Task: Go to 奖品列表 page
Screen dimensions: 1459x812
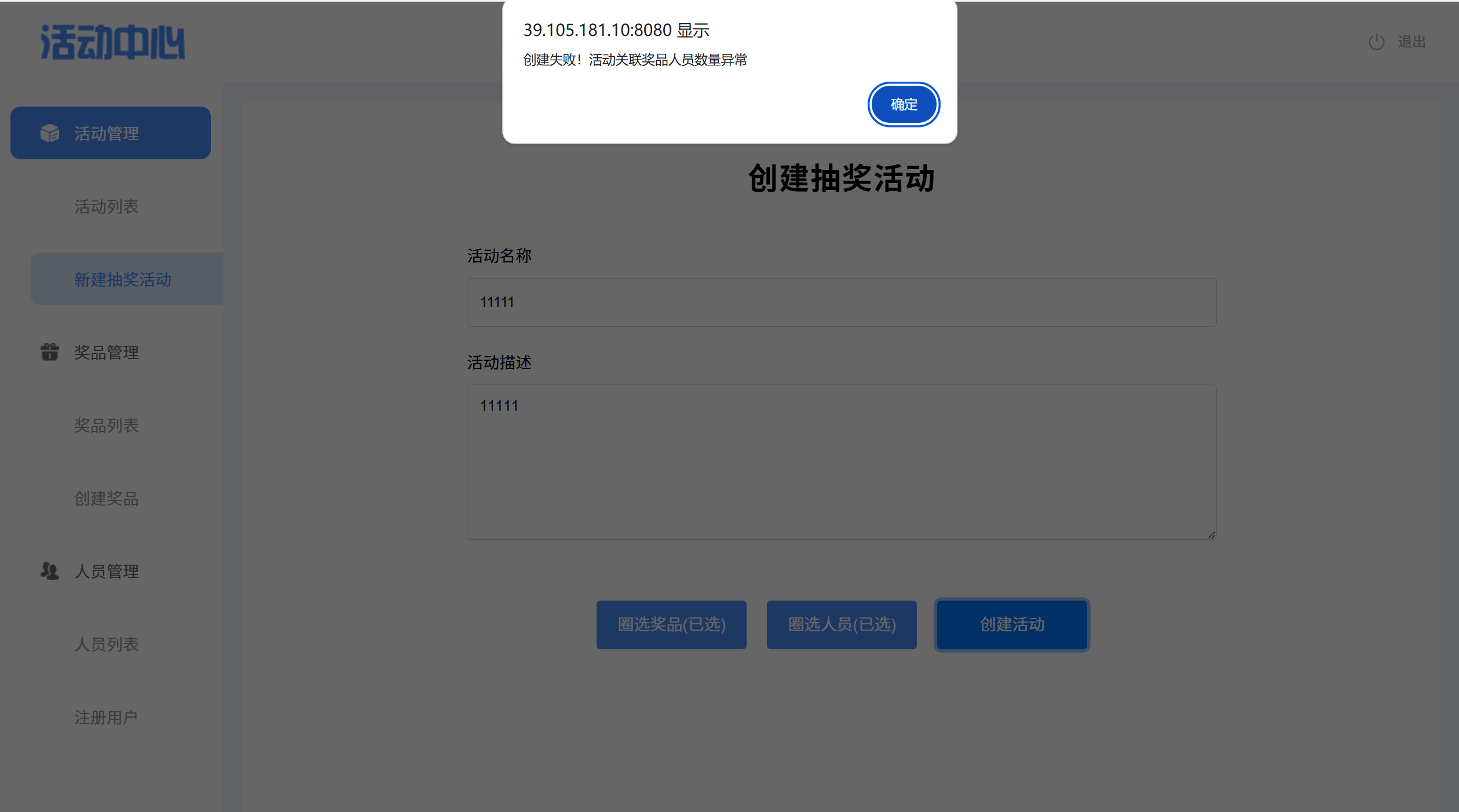Action: coord(107,425)
